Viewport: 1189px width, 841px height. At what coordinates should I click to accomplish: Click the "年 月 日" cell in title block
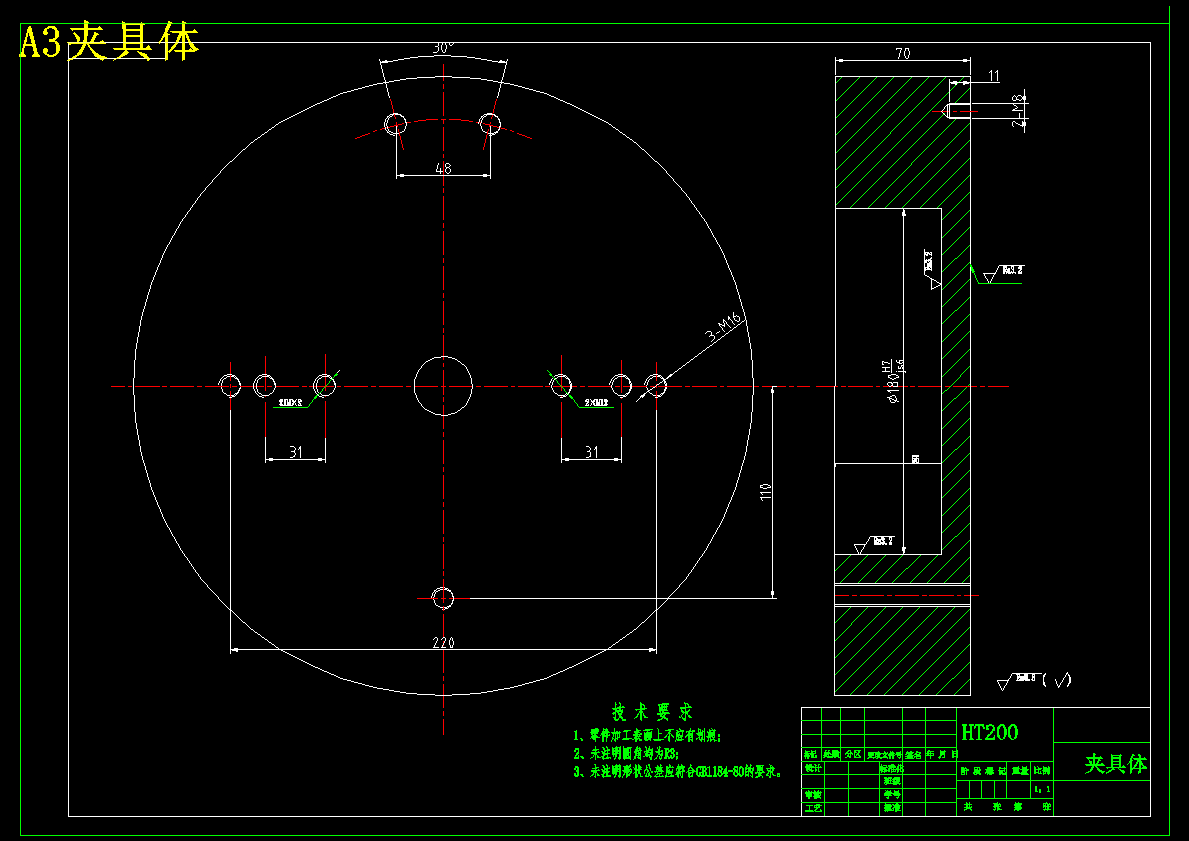tap(942, 754)
